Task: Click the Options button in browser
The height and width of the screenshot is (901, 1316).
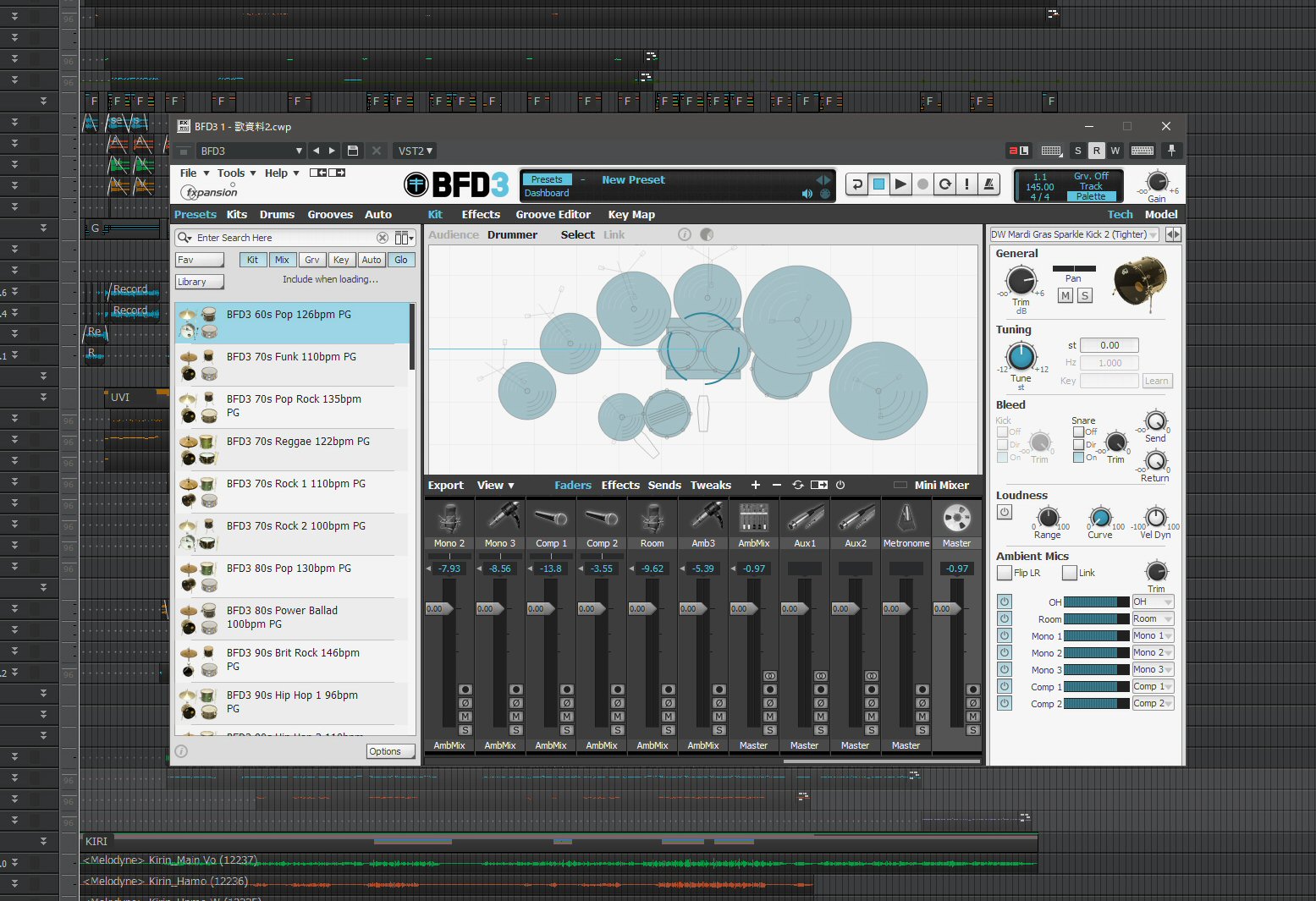Action: [x=390, y=751]
